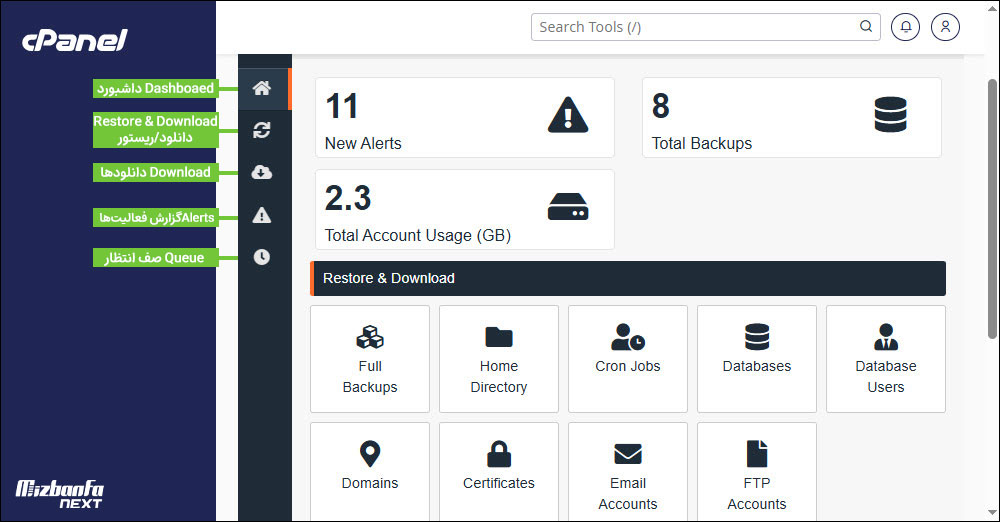
Task: Open the Domains tile
Action: [x=370, y=470]
